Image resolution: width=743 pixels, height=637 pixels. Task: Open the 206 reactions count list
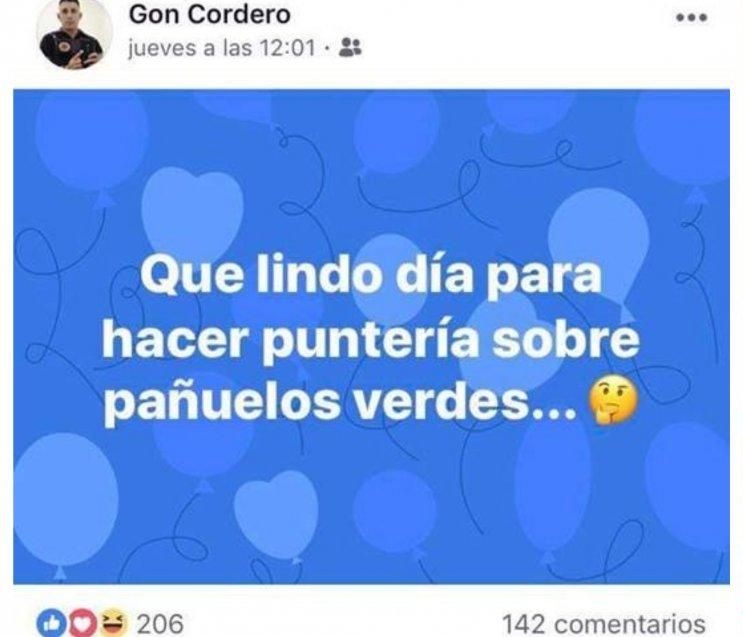click(x=160, y=624)
